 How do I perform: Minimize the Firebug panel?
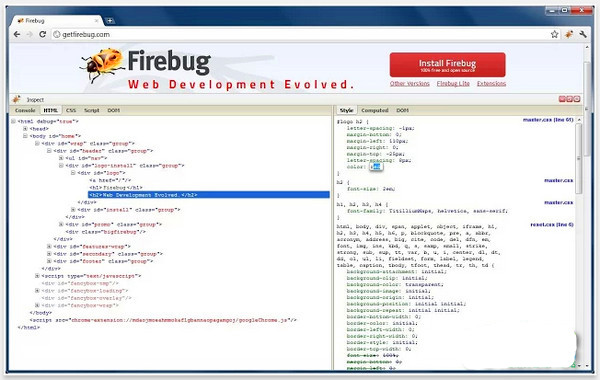point(562,99)
